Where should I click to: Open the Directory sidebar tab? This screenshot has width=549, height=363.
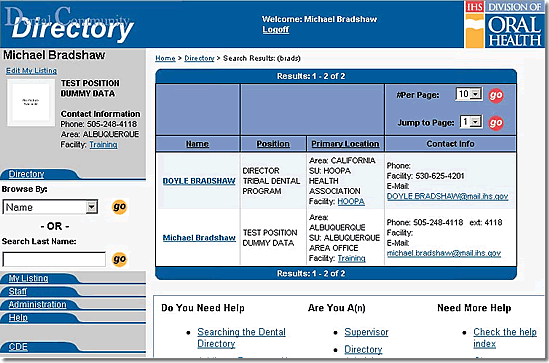pyautogui.click(x=26, y=174)
